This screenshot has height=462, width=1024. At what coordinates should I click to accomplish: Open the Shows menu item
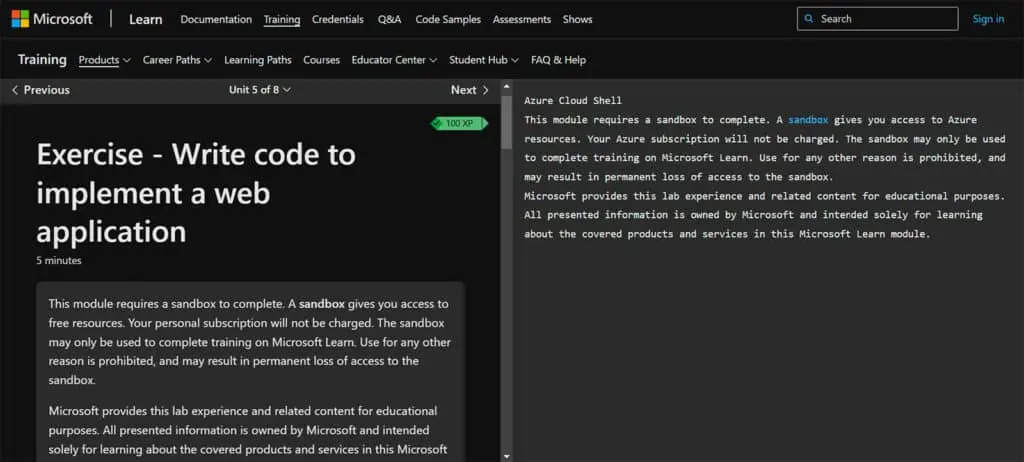click(577, 20)
